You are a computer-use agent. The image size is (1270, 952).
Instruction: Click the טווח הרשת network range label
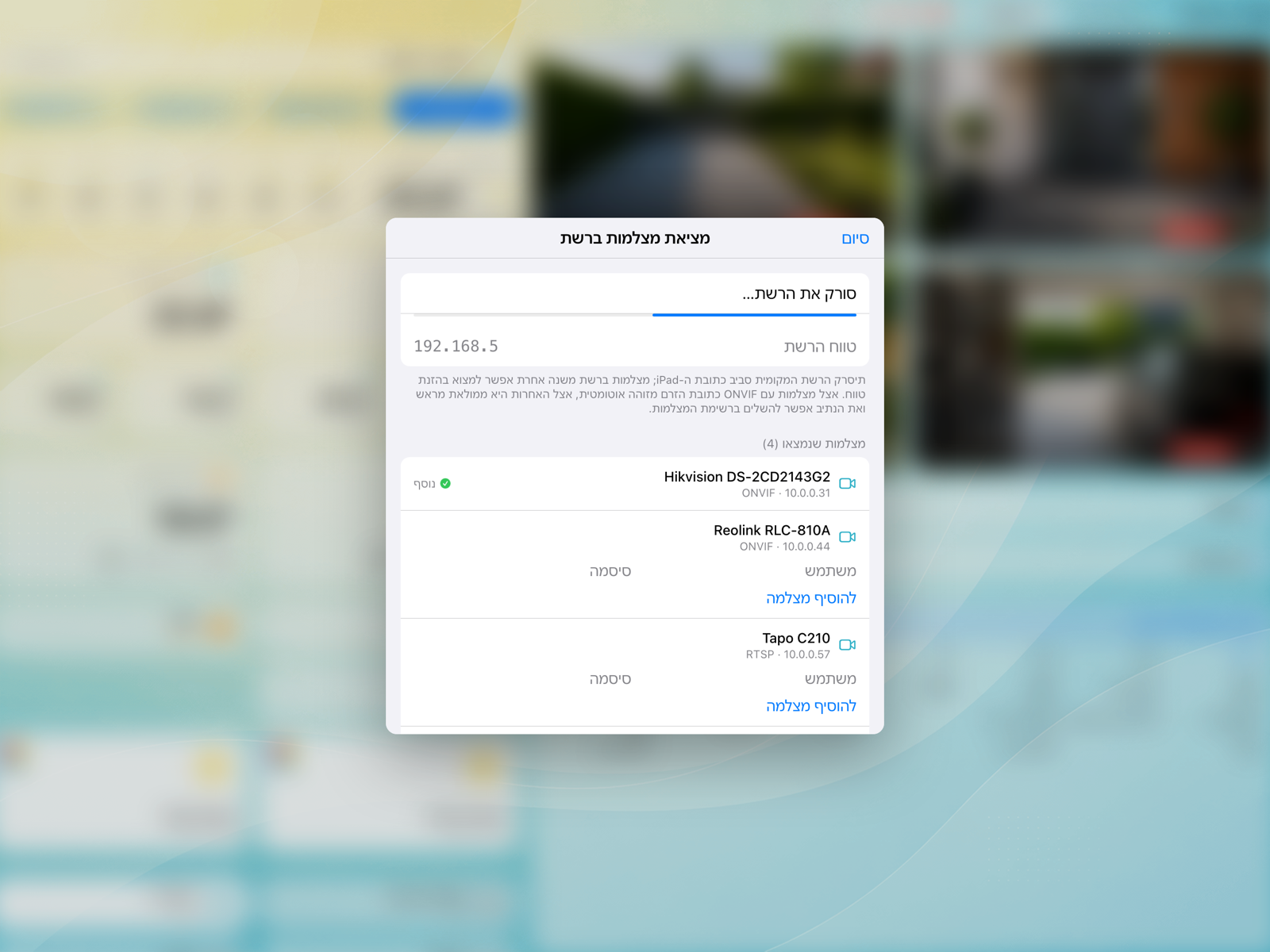(x=820, y=347)
